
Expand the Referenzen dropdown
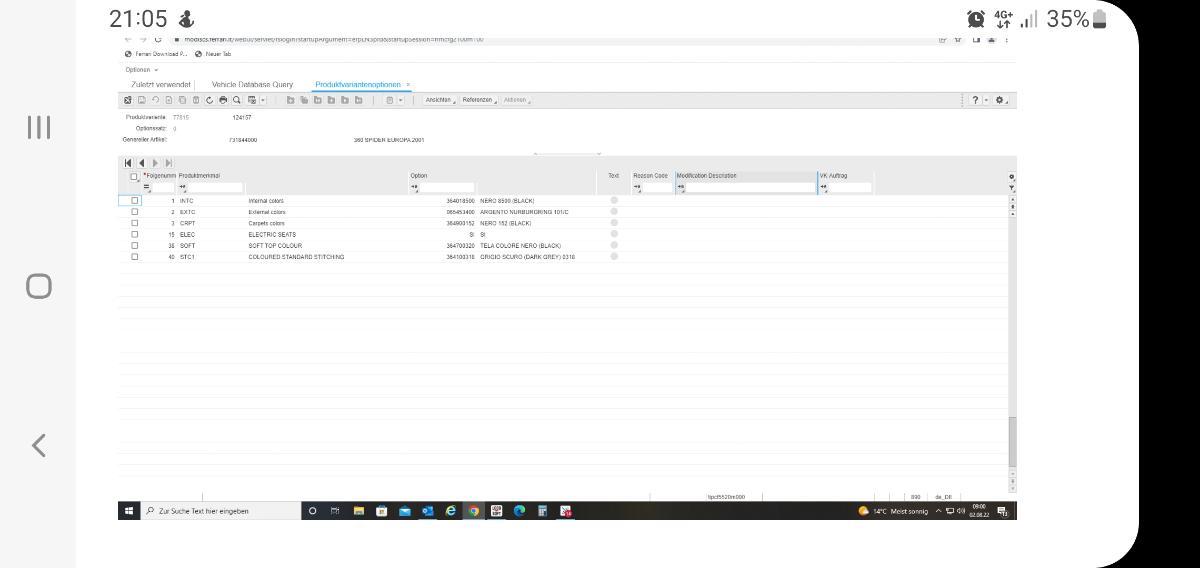coord(478,100)
